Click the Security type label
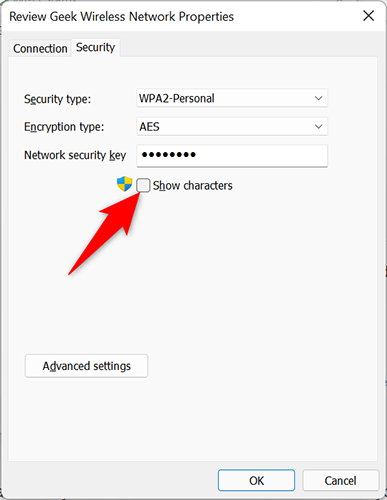This screenshot has height=500, width=387. point(57,99)
